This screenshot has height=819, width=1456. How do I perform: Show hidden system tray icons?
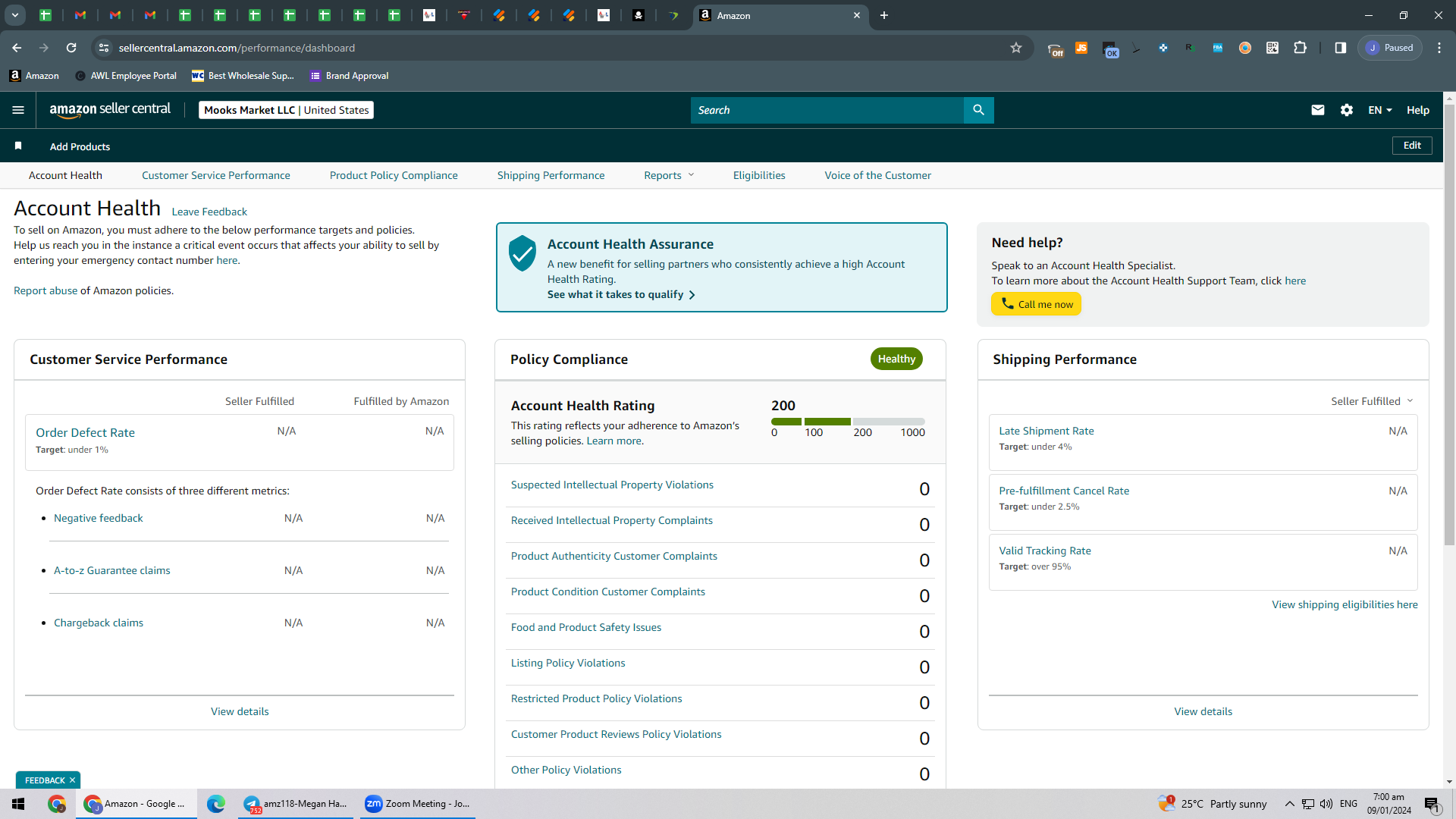click(1289, 804)
